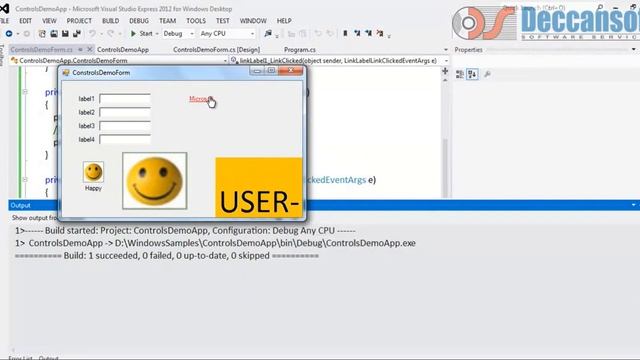Open the BUILD menu
The width and height of the screenshot is (640, 360).
[x=111, y=20]
